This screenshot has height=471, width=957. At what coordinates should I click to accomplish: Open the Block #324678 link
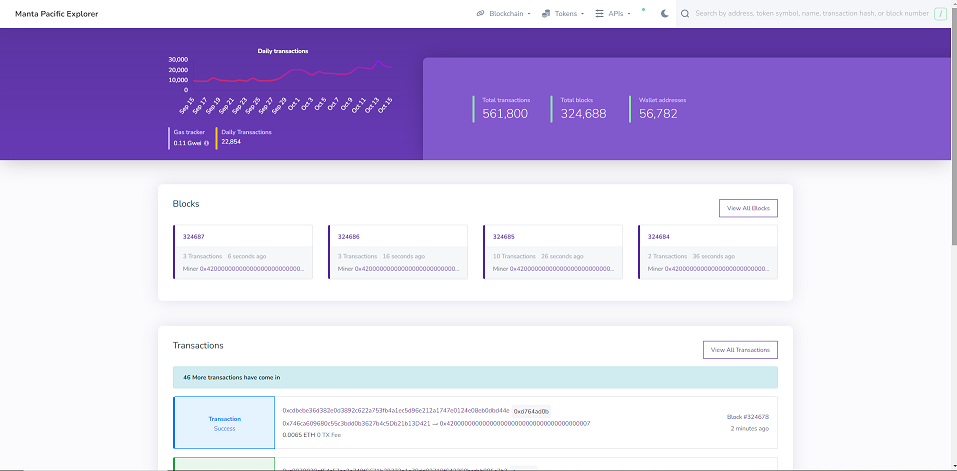[747, 416]
